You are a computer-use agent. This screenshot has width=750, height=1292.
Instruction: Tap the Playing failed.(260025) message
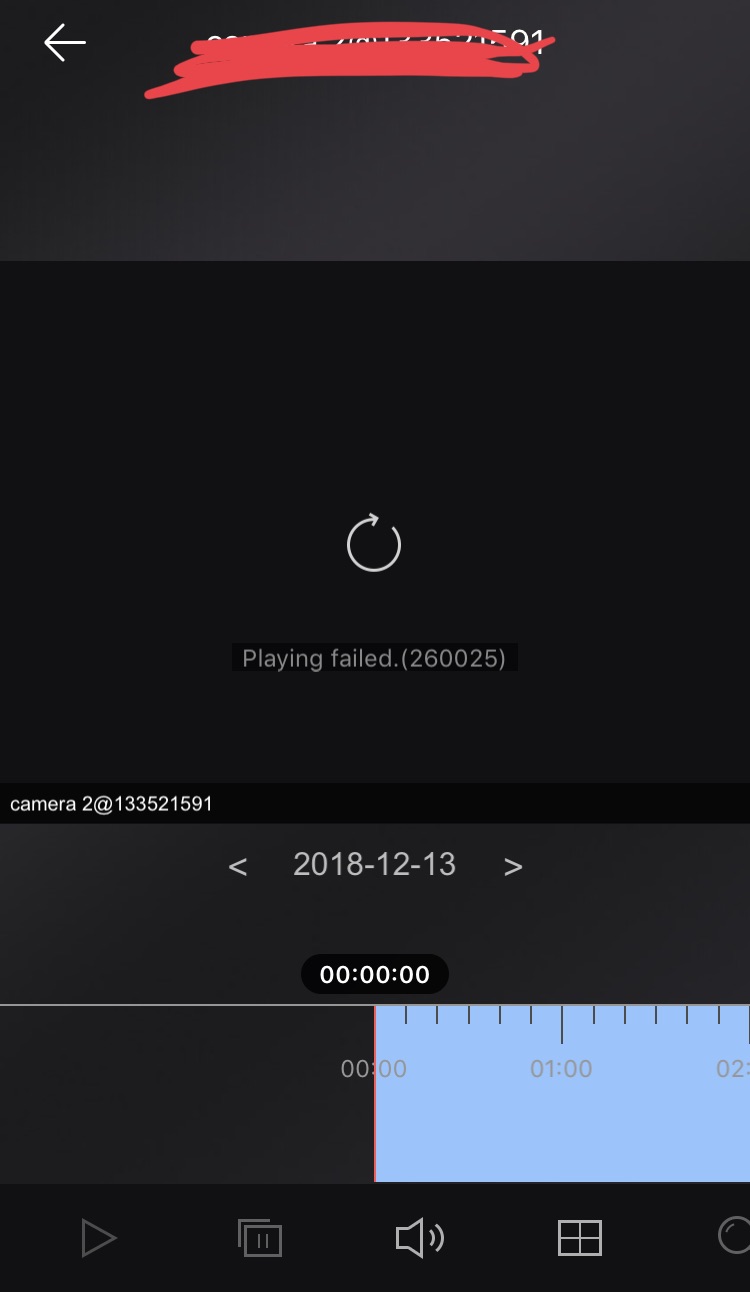[x=374, y=658]
